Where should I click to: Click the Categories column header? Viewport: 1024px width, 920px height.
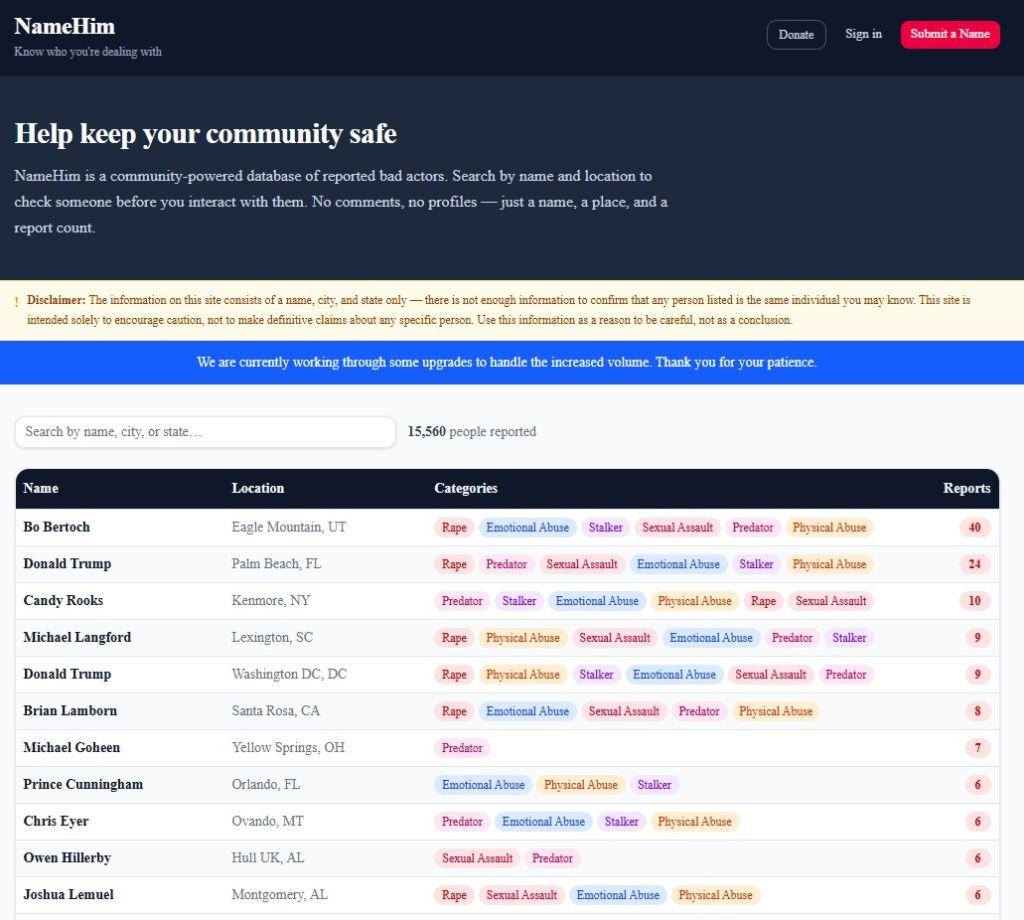465,488
